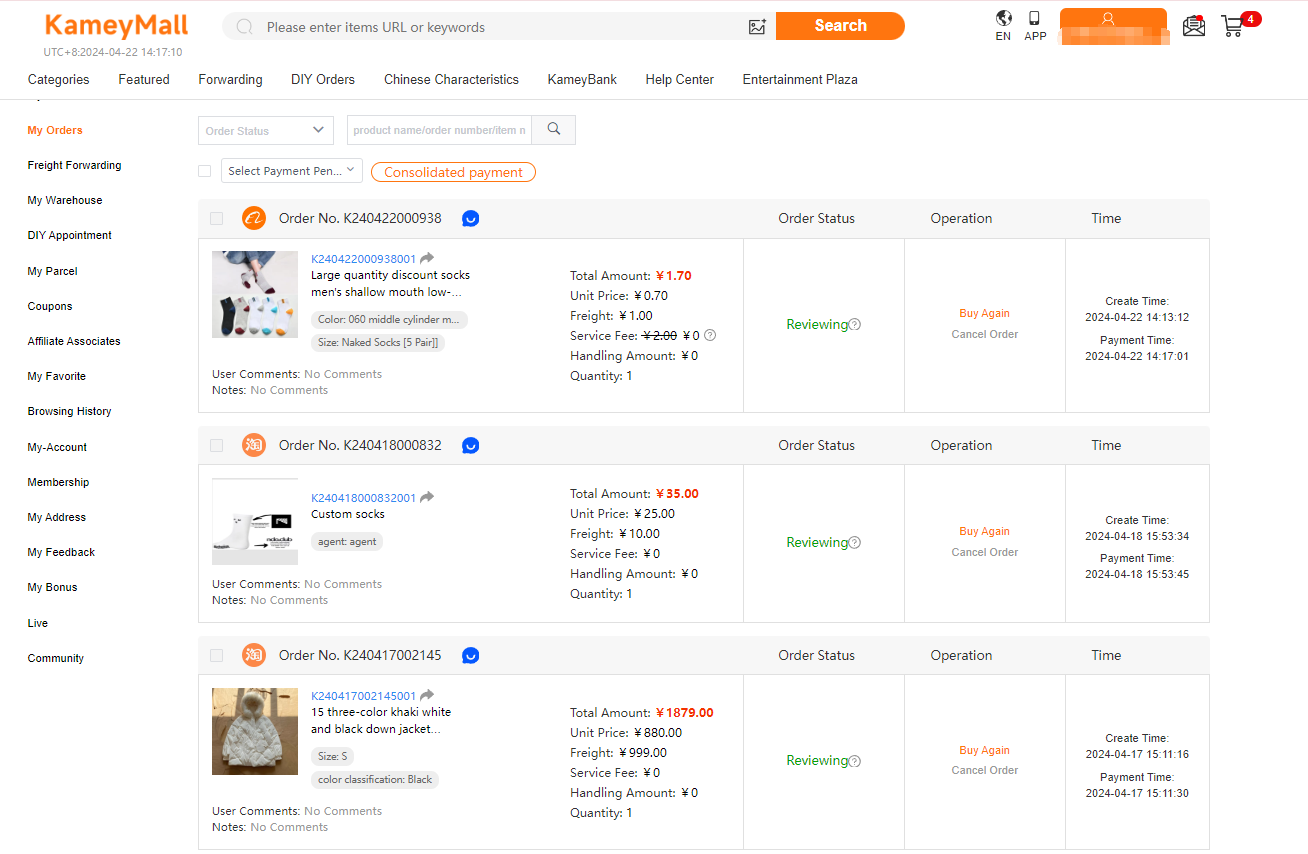Click service fee help question icon
1308x854 pixels.
pyautogui.click(x=710, y=336)
